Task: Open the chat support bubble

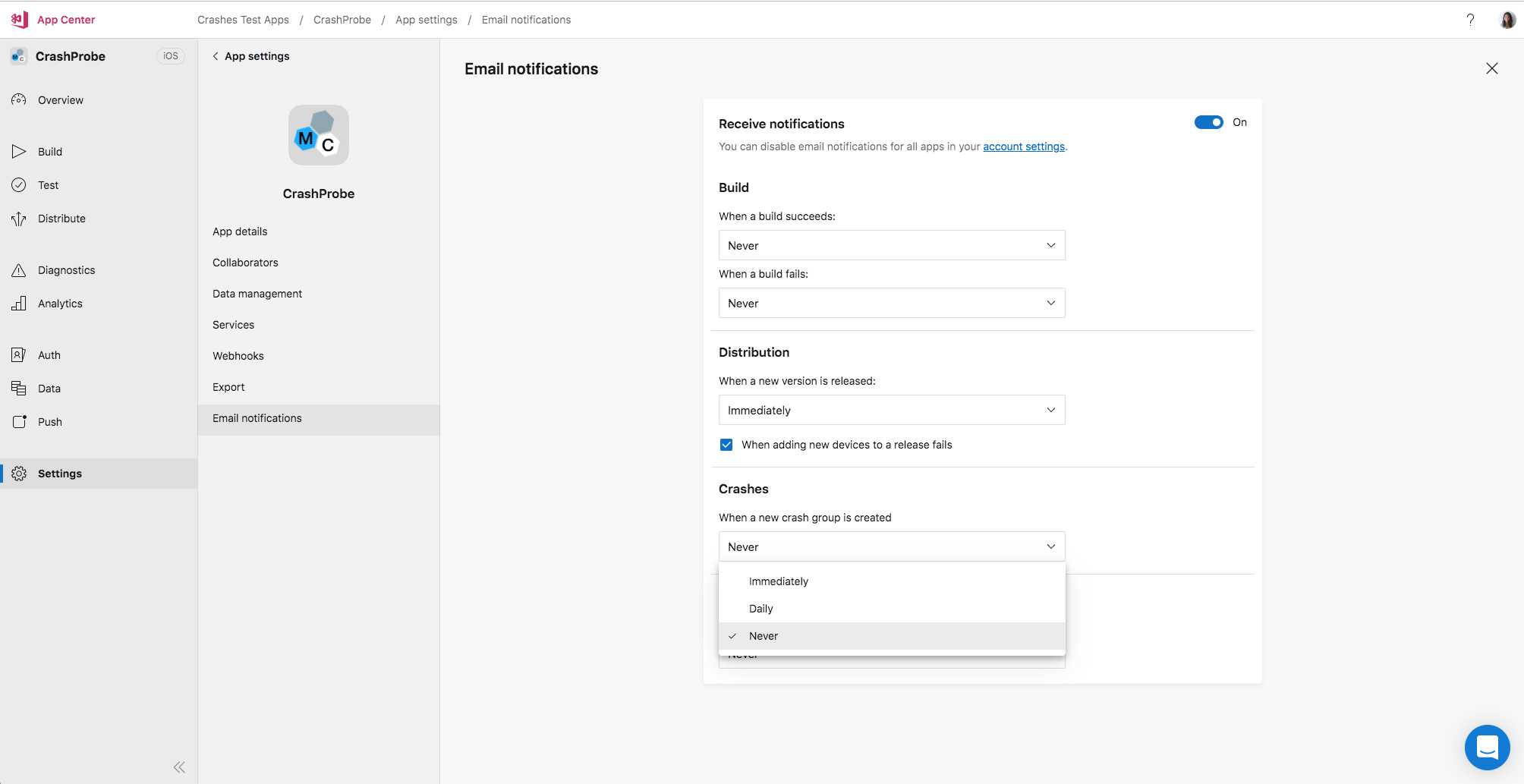Action: point(1487,747)
